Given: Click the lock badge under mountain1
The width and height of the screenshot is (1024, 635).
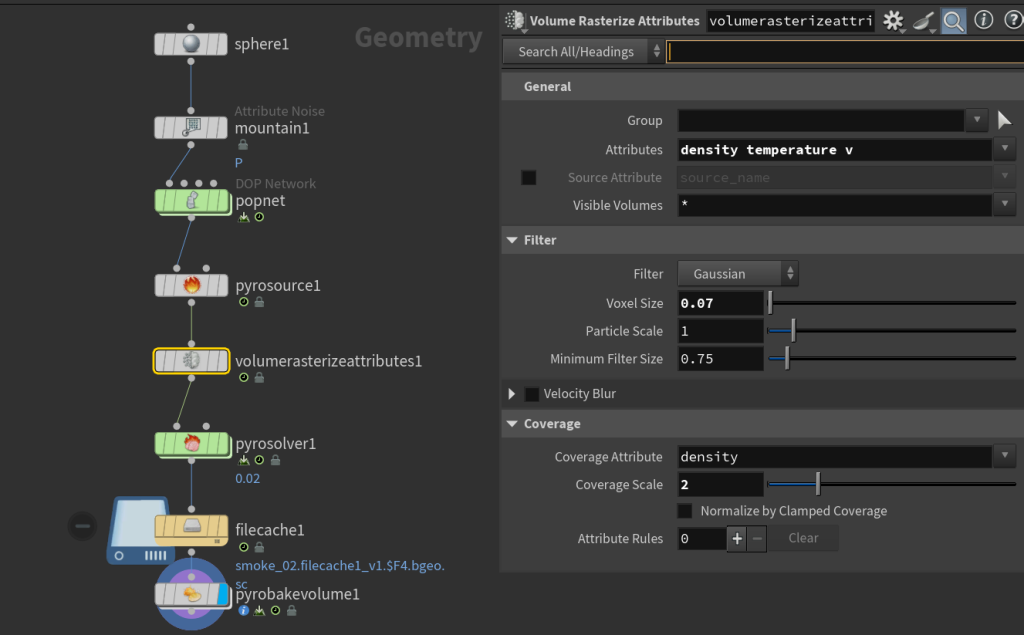Looking at the screenshot, I should coord(243,144).
